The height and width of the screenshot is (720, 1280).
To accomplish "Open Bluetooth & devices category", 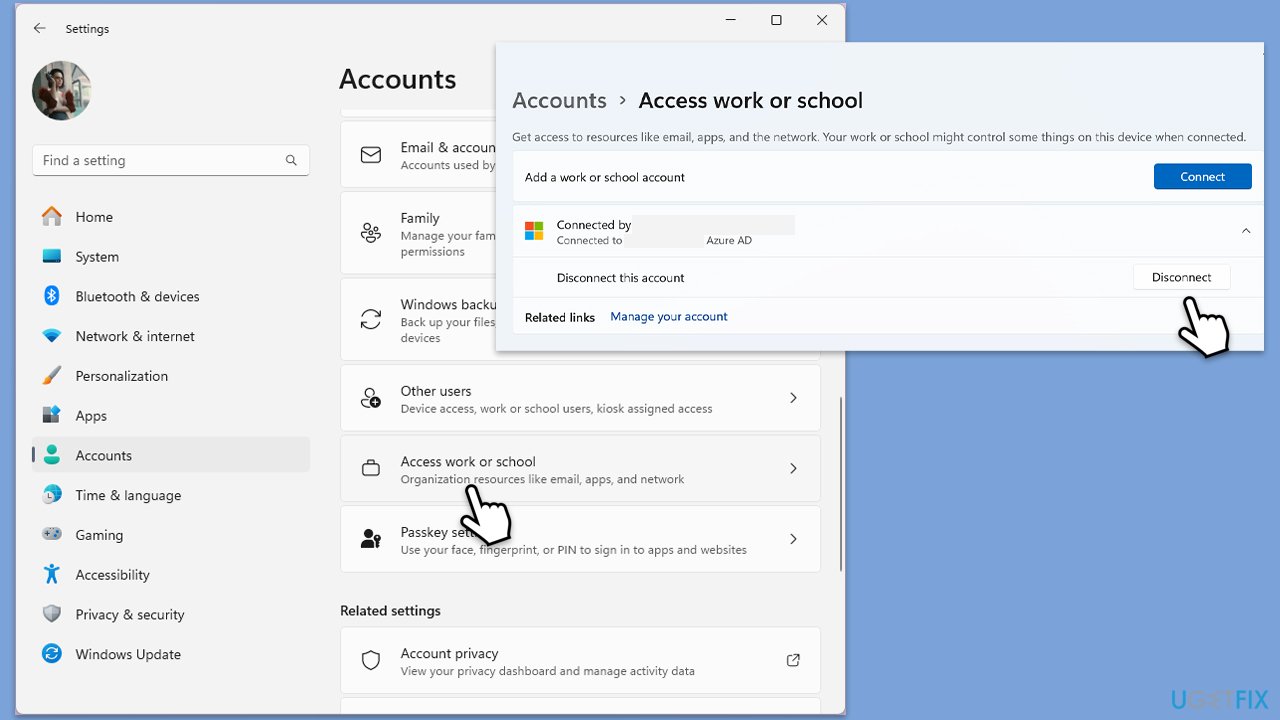I will click(171, 297).
